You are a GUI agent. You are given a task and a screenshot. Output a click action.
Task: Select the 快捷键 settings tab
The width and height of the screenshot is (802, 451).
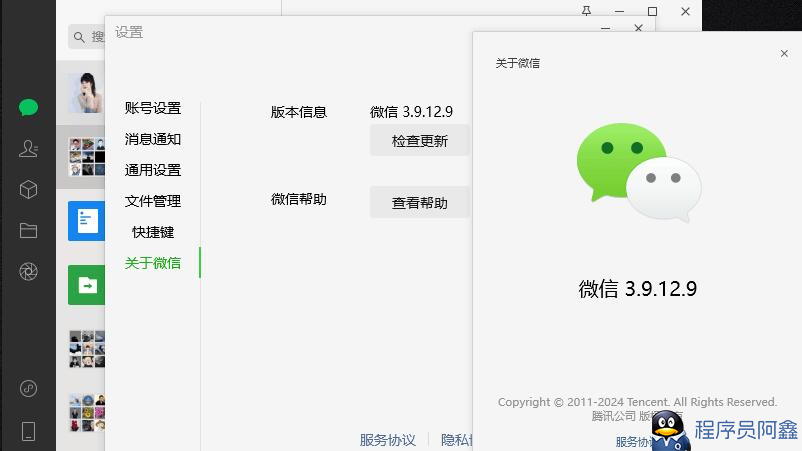pos(152,232)
